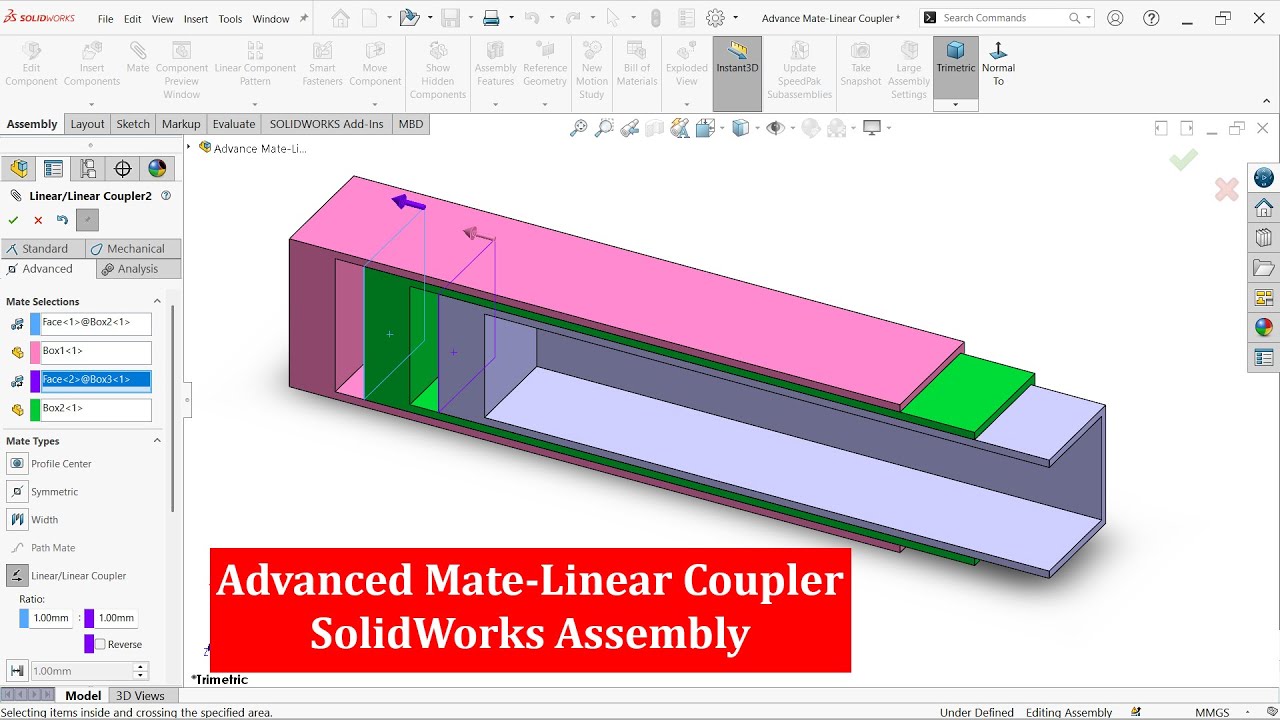
Task: Switch to the SOLIDWORKS Add-Ins tab
Action: tap(326, 124)
